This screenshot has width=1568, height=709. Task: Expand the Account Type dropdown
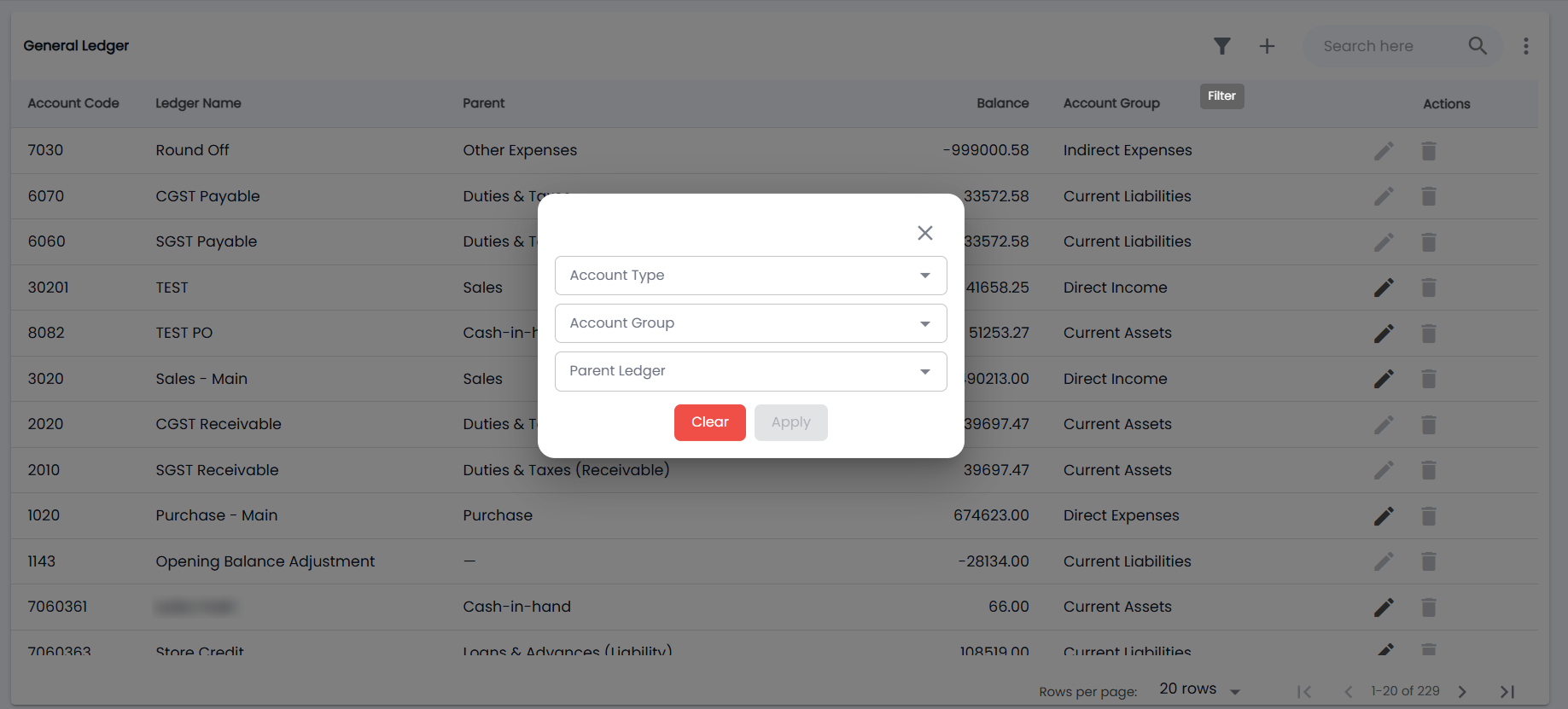pos(750,276)
